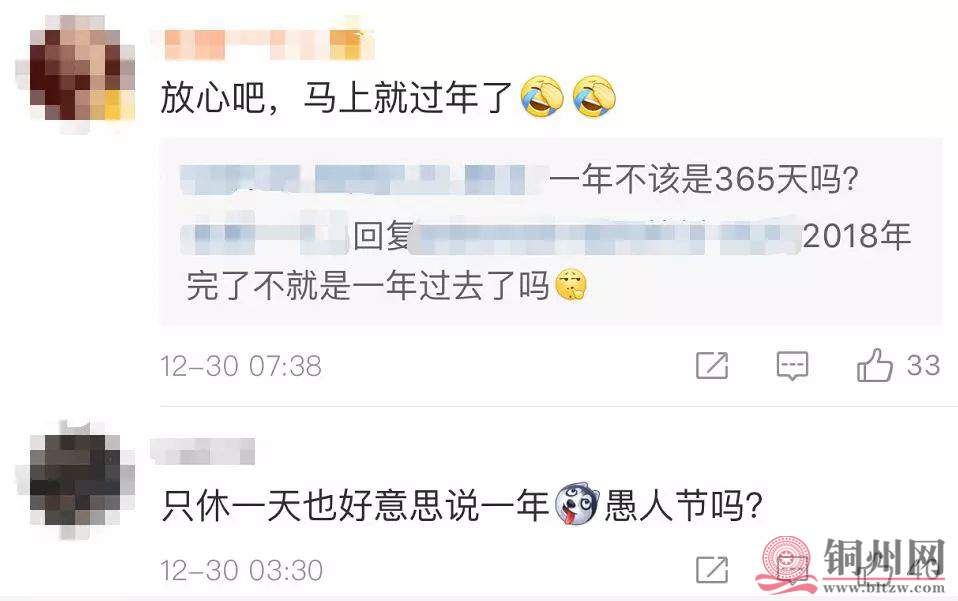
Task: Tap the thinking emoji after 一年过去了吗
Action: pos(571,285)
